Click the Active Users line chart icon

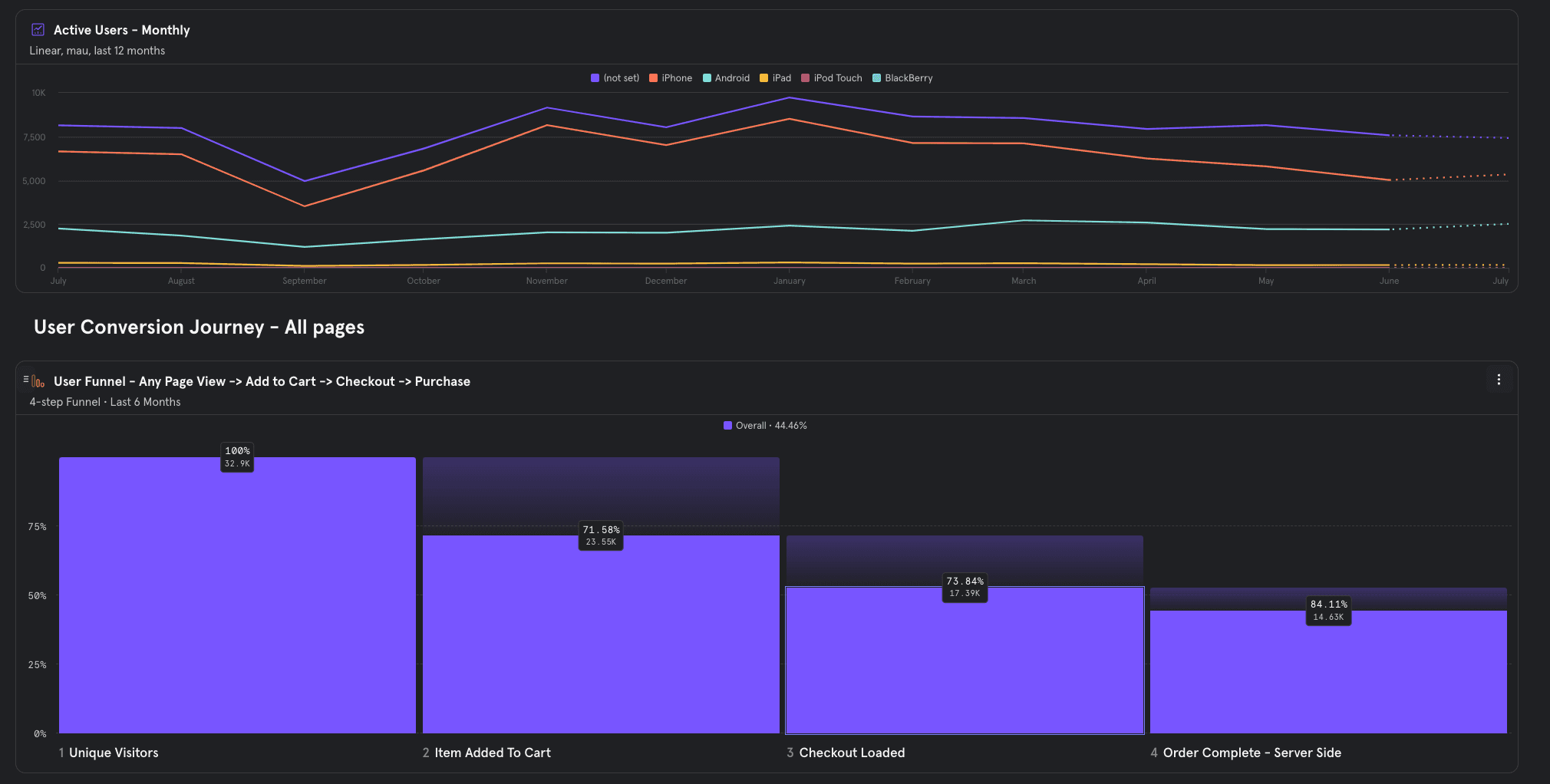tap(38, 30)
